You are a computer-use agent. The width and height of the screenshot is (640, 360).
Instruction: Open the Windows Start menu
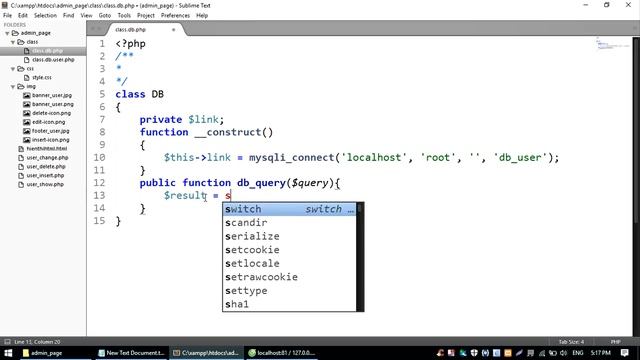click(8, 353)
